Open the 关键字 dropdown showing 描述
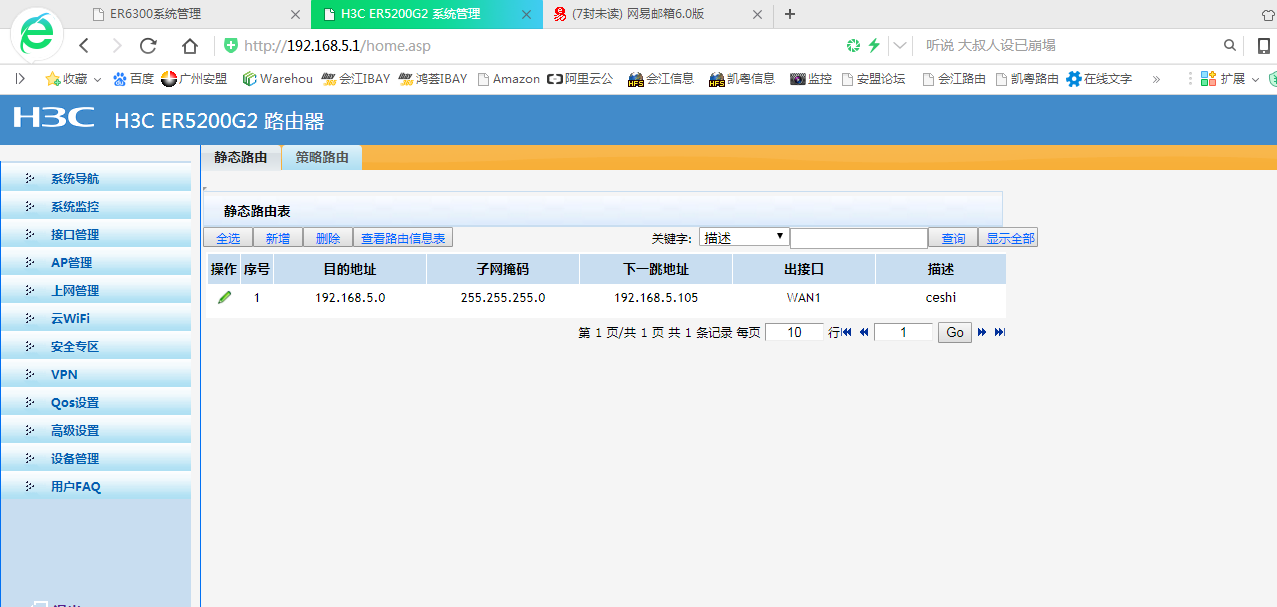This screenshot has width=1277, height=607. (x=744, y=237)
